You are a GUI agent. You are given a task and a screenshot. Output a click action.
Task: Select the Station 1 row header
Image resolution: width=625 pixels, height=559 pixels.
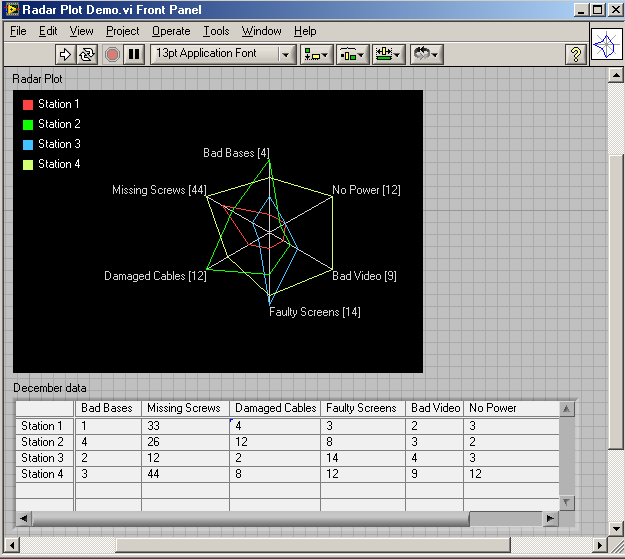click(45, 426)
